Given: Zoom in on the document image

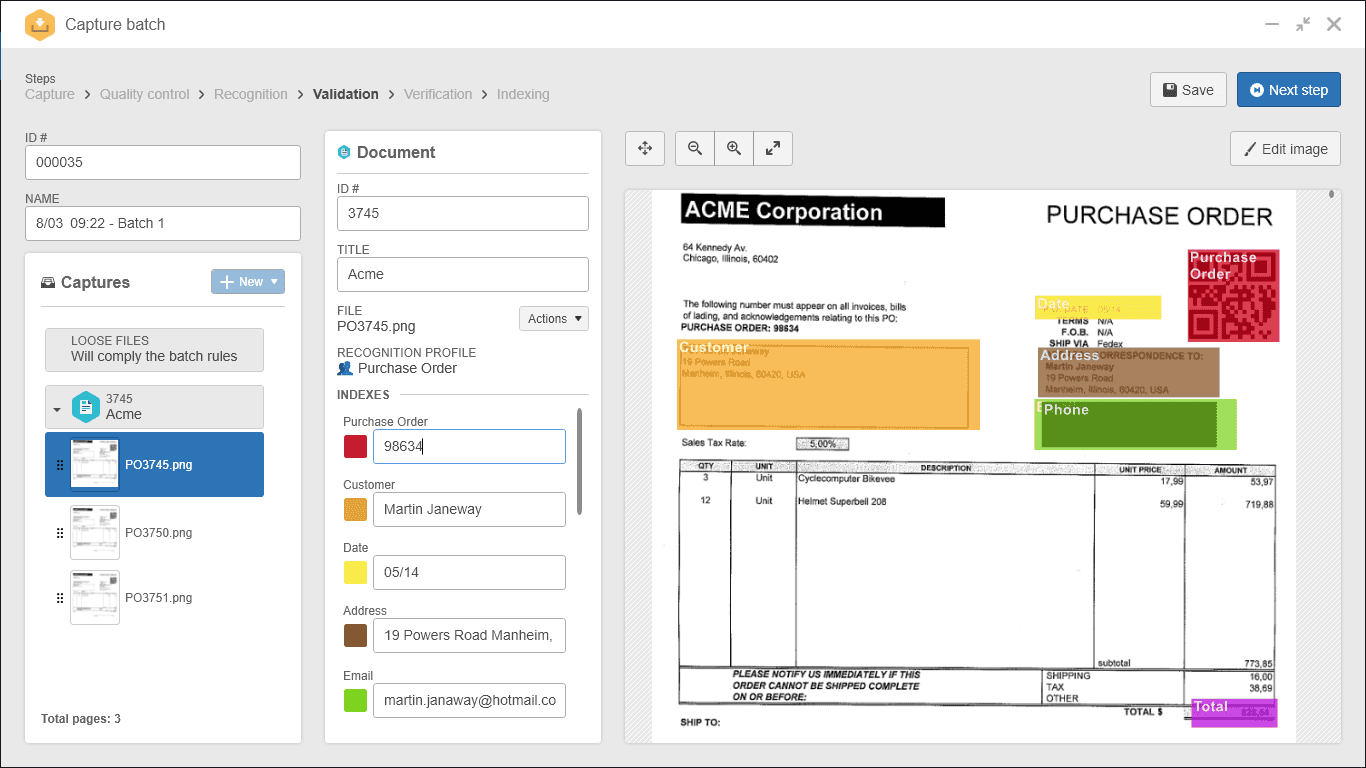Looking at the screenshot, I should (x=734, y=148).
